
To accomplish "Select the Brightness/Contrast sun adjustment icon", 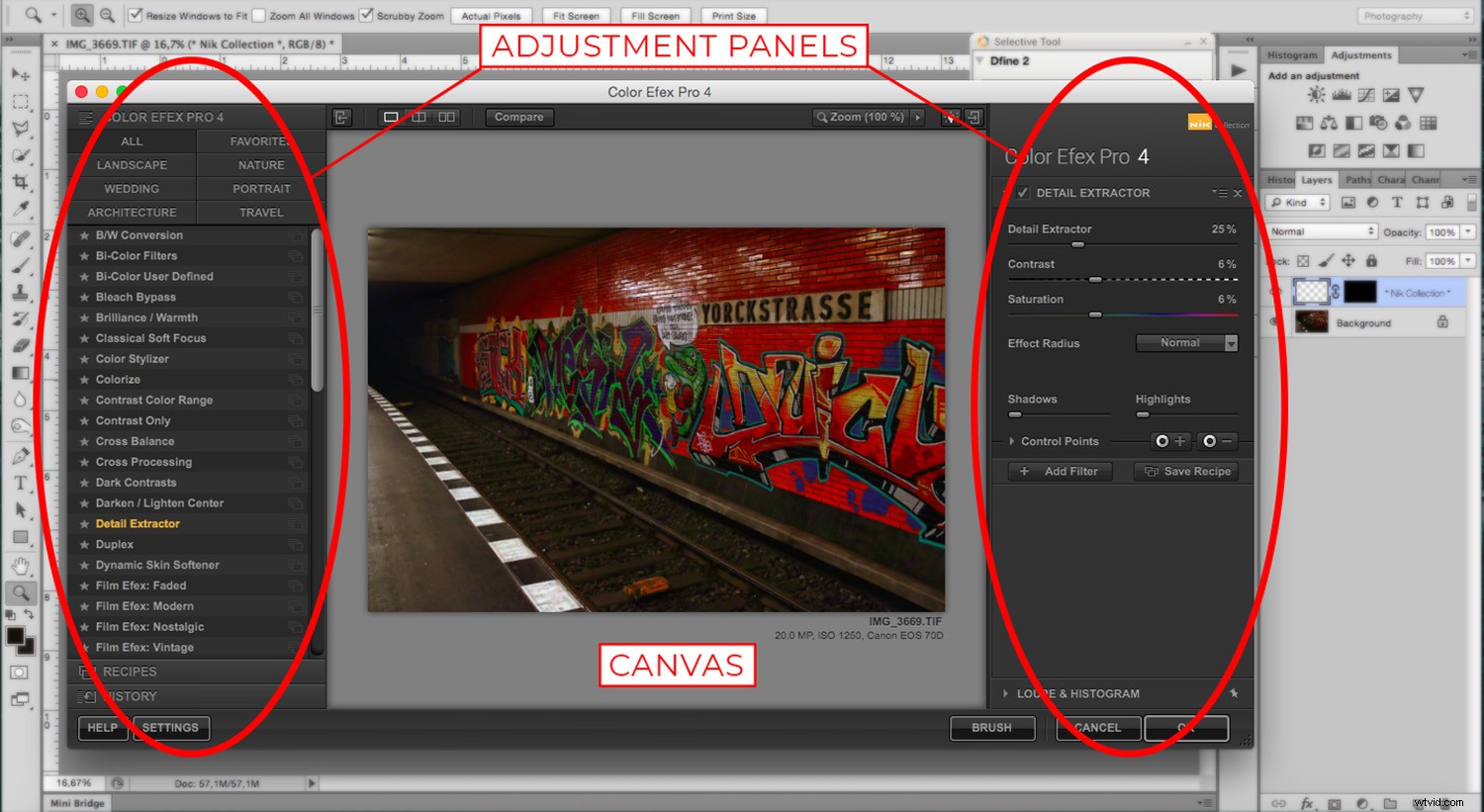I will 1316,94.
